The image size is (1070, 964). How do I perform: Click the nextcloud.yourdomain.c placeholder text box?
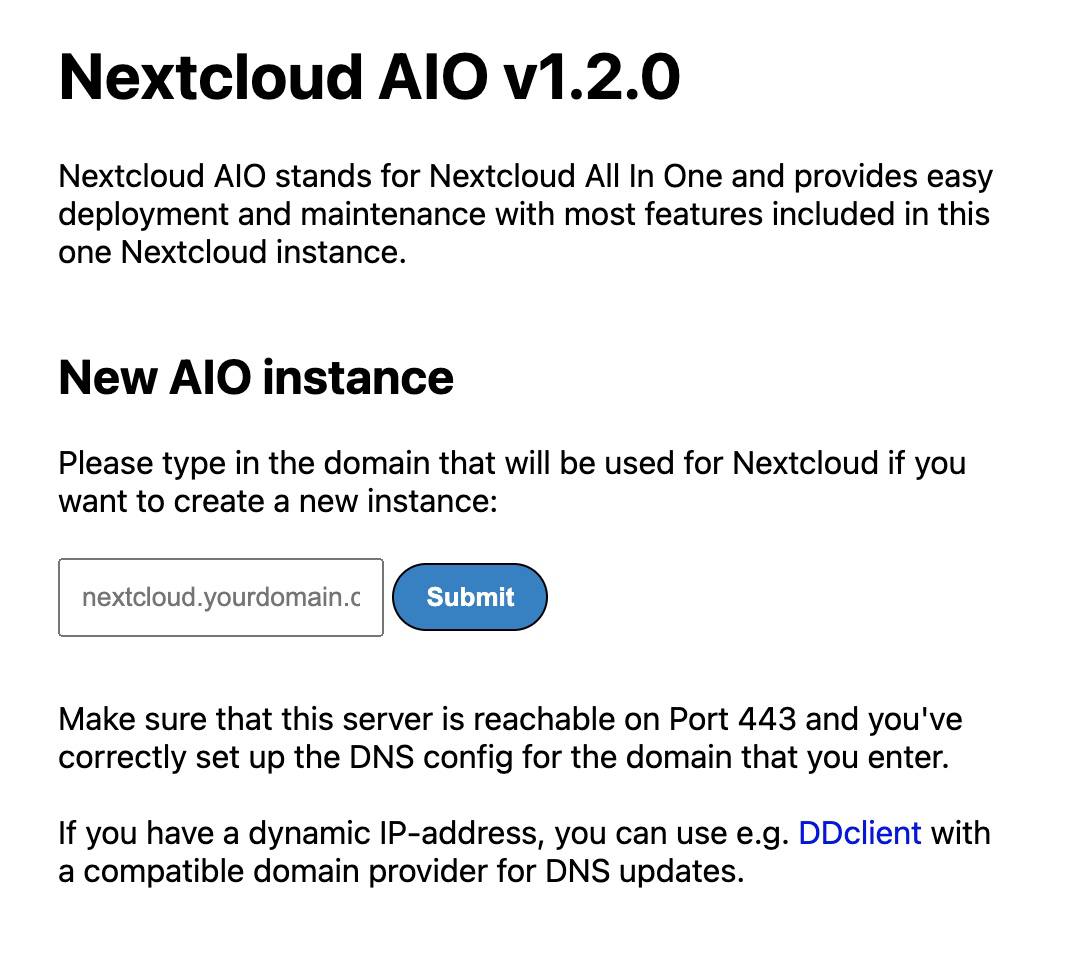click(x=220, y=597)
